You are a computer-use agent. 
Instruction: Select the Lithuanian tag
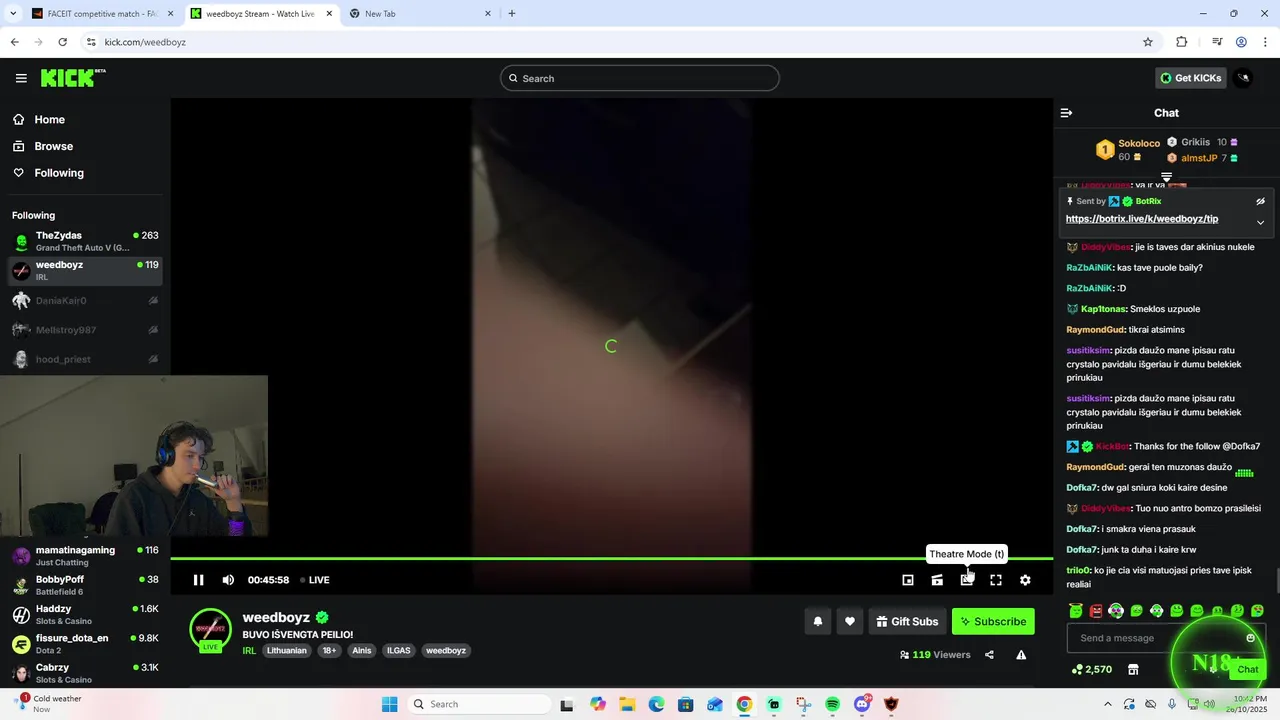coord(287,651)
